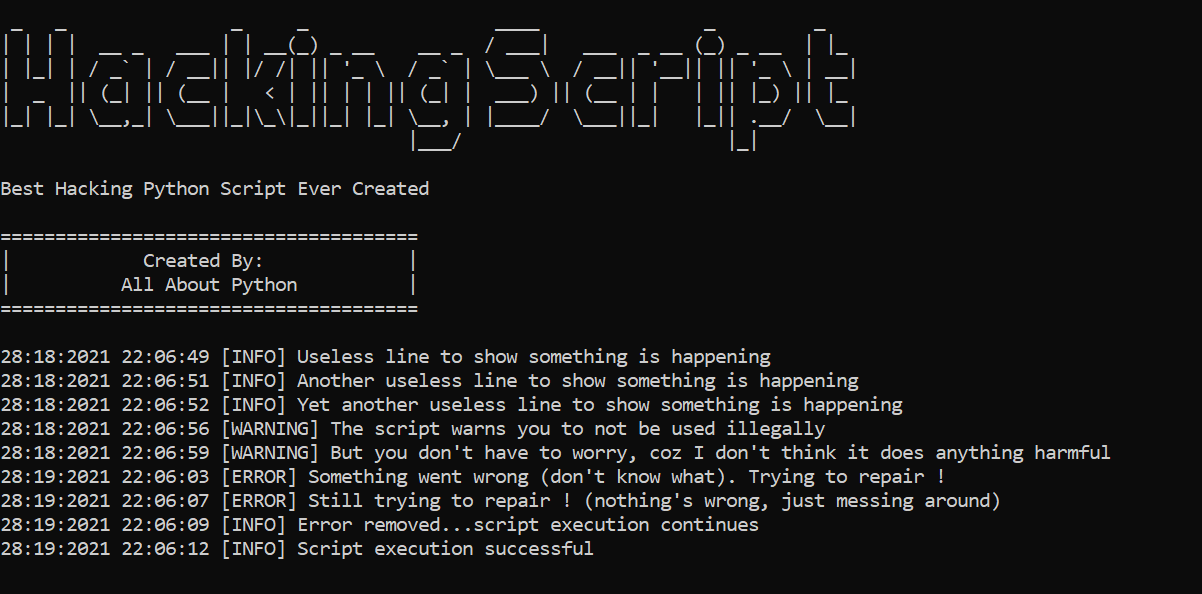
Task: Click the HackingScript ASCII art banner
Action: tap(429, 89)
